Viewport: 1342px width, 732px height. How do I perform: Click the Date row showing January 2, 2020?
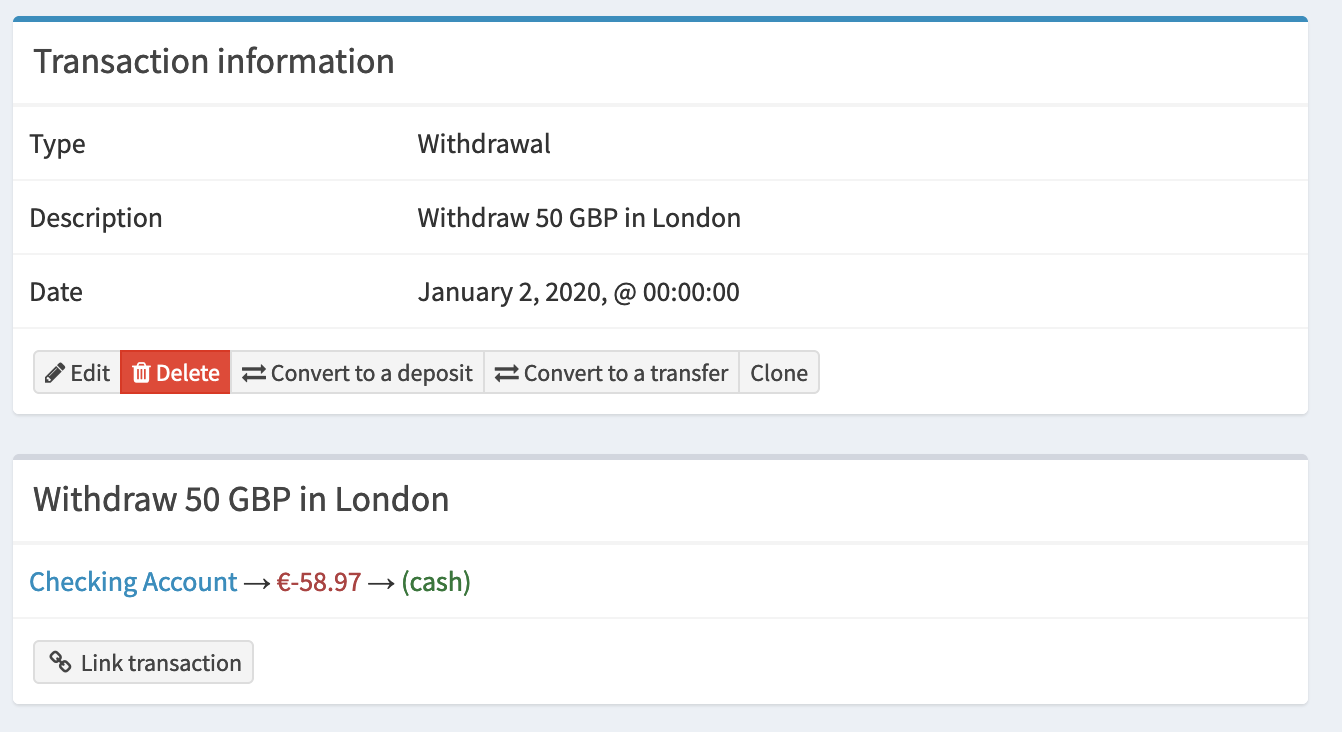(x=578, y=291)
